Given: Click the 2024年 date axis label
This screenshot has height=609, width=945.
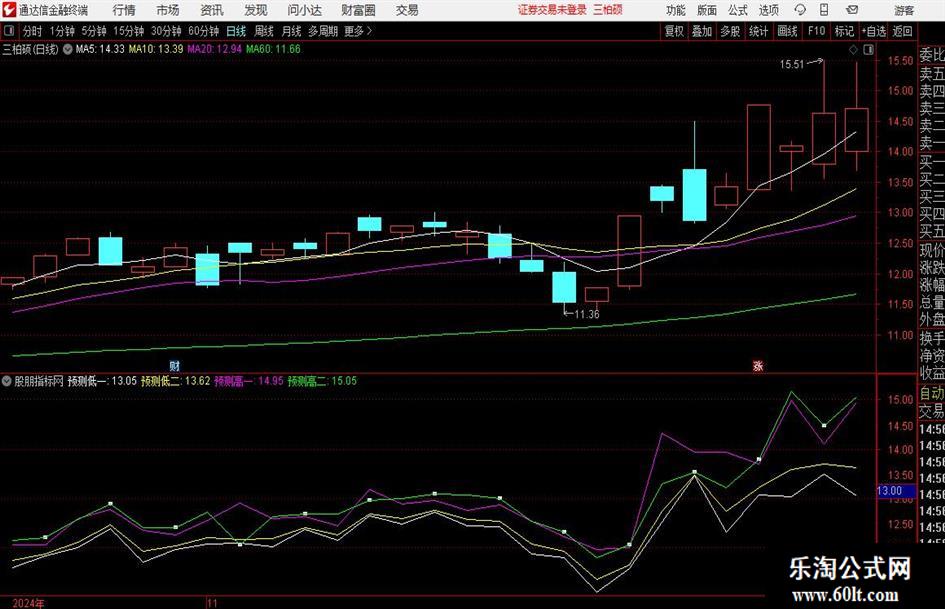Looking at the screenshot, I should point(28,603).
